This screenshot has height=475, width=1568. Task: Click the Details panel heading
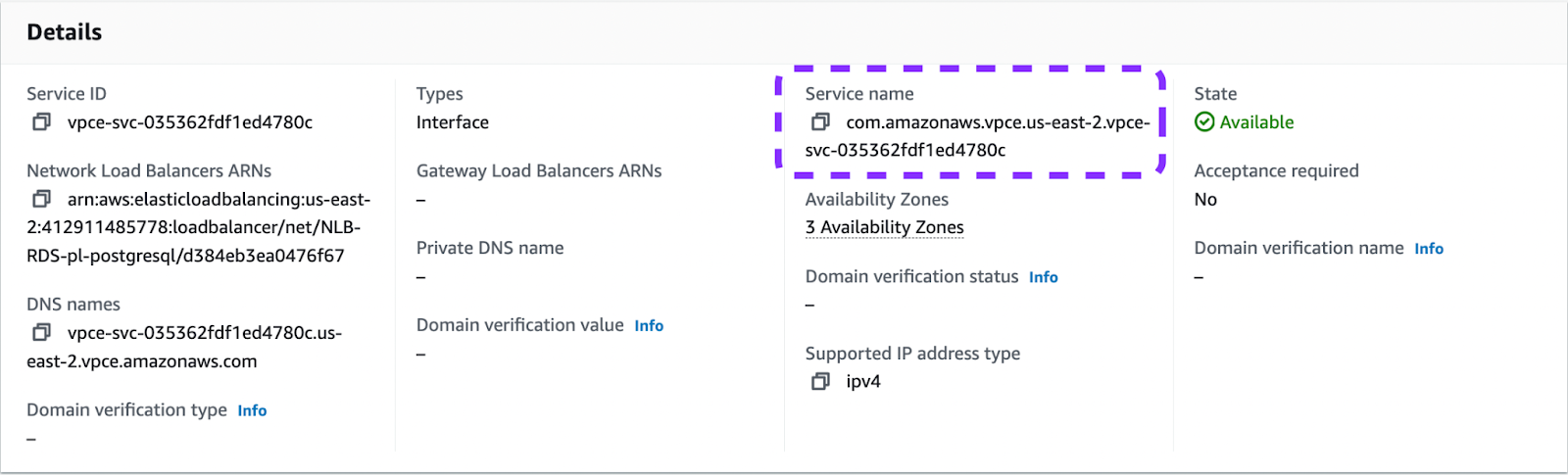pyautogui.click(x=65, y=32)
